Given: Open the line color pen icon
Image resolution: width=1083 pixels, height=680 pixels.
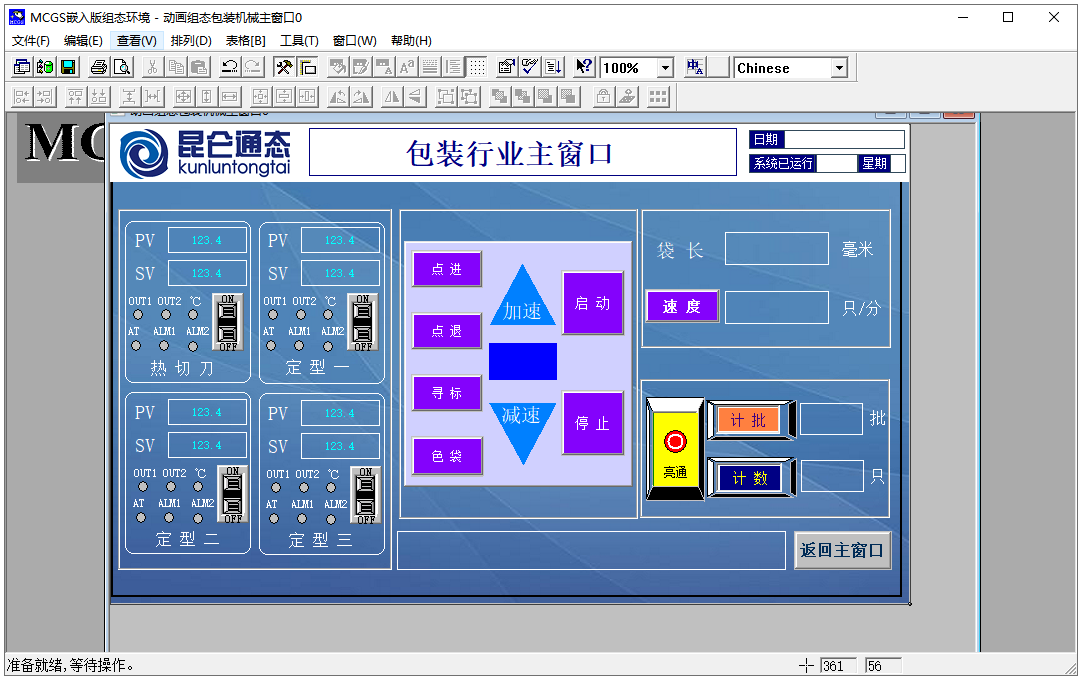Looking at the screenshot, I should coord(361,67).
